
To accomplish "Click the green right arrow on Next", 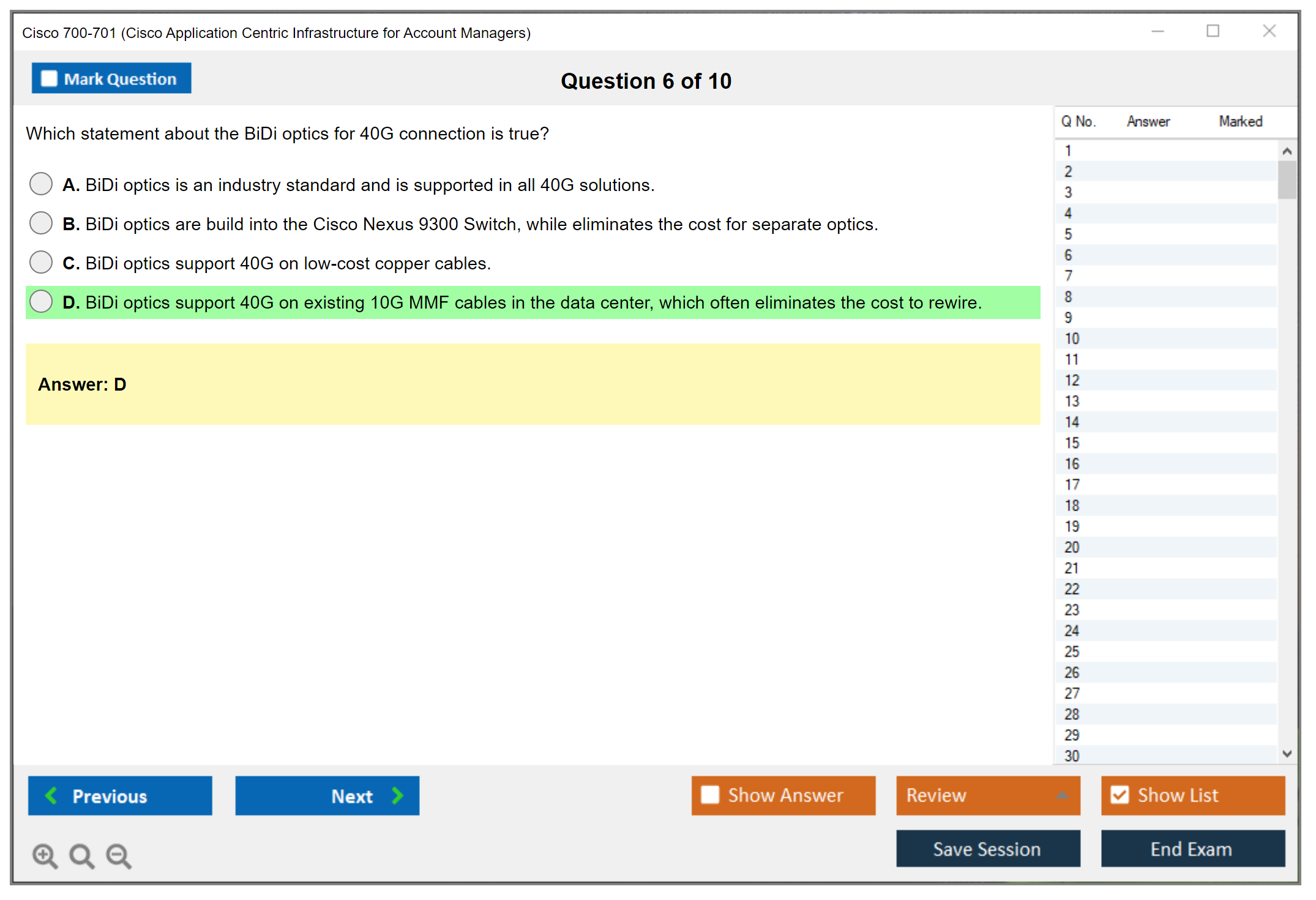I will coord(397,795).
